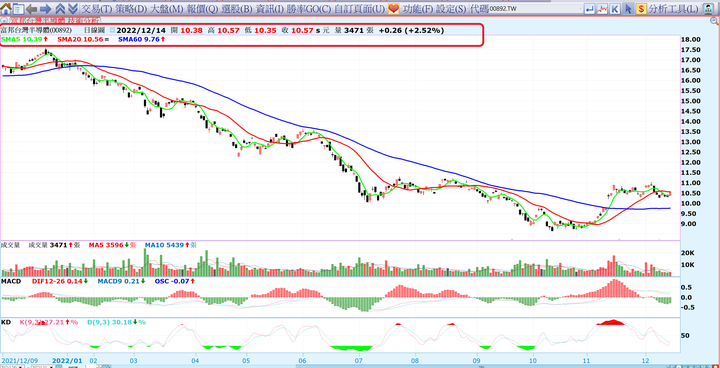The image size is (720, 368).
Task: Click the MACD panel title
Action: 11,280
